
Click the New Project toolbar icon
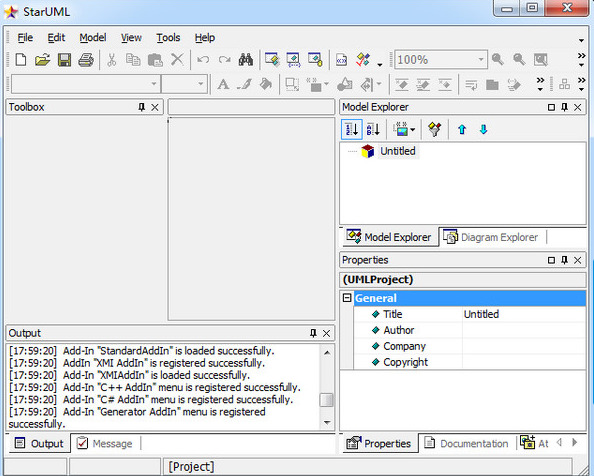pyautogui.click(x=21, y=60)
